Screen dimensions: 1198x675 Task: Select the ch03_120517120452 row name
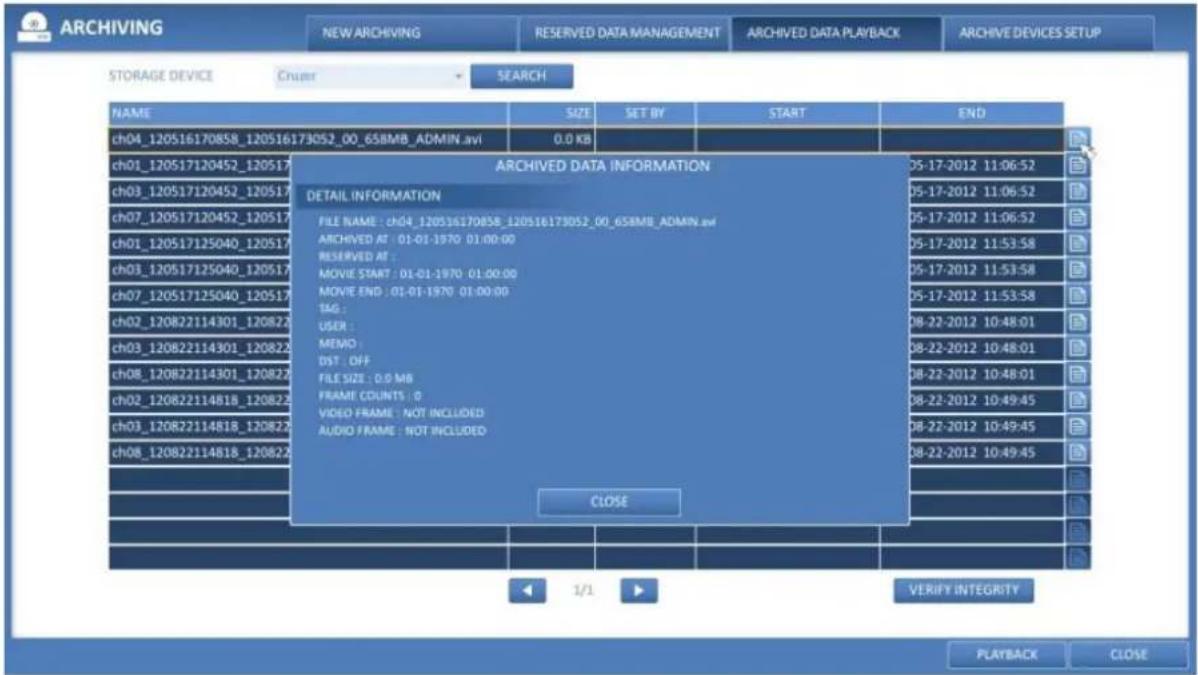point(201,191)
